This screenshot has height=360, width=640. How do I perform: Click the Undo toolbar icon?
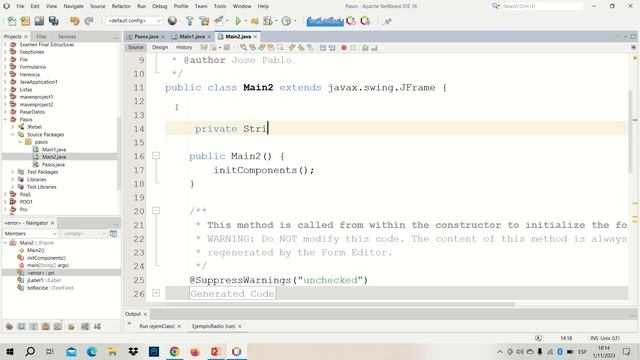pyautogui.click(x=74, y=21)
